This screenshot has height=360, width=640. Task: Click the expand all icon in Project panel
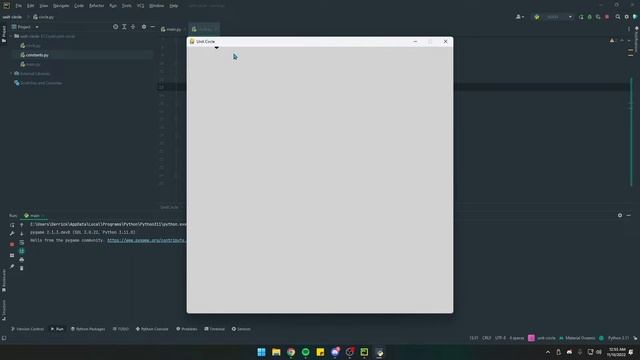click(124, 27)
